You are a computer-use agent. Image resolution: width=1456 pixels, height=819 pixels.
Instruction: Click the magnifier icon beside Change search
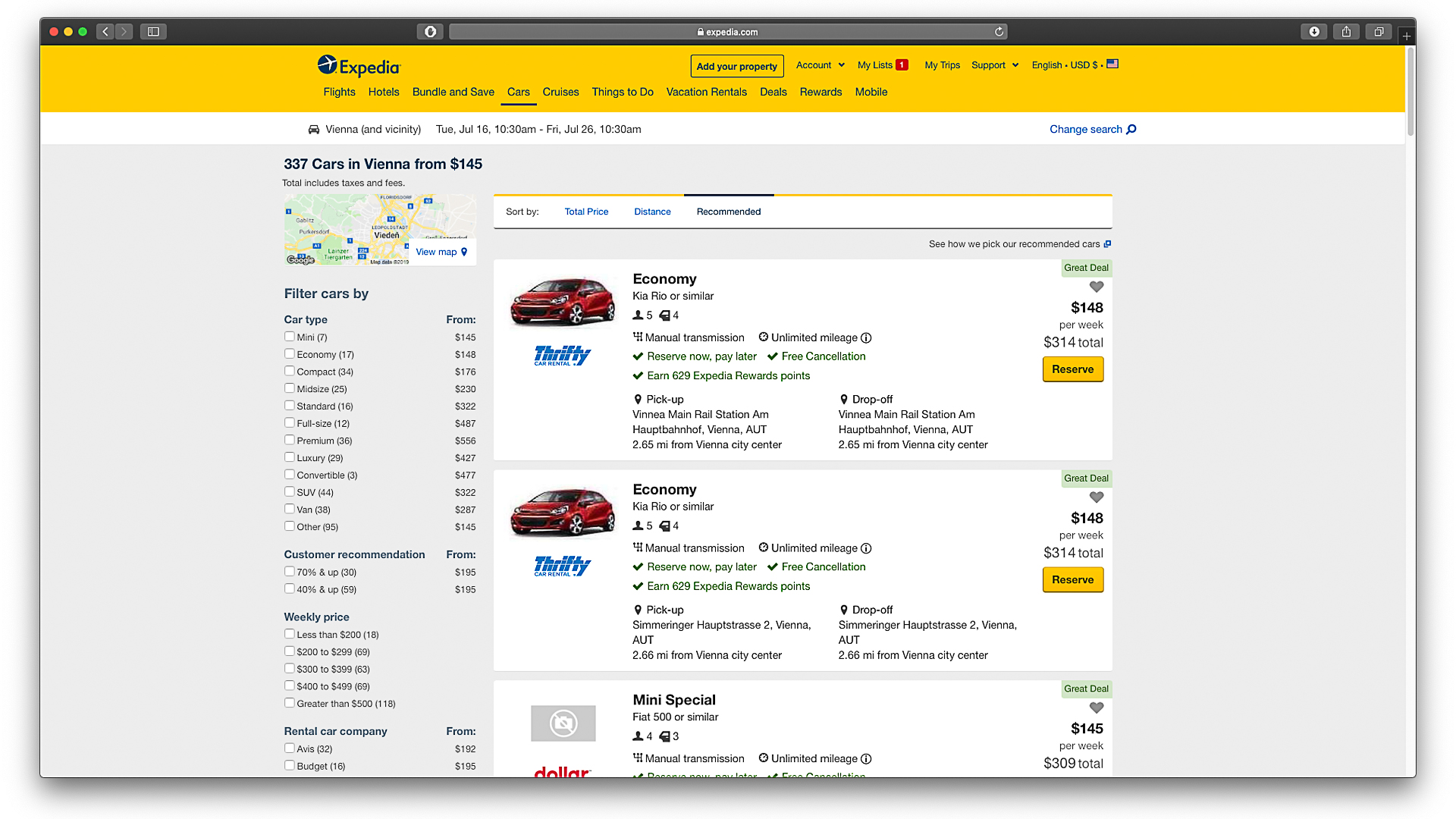click(x=1131, y=130)
